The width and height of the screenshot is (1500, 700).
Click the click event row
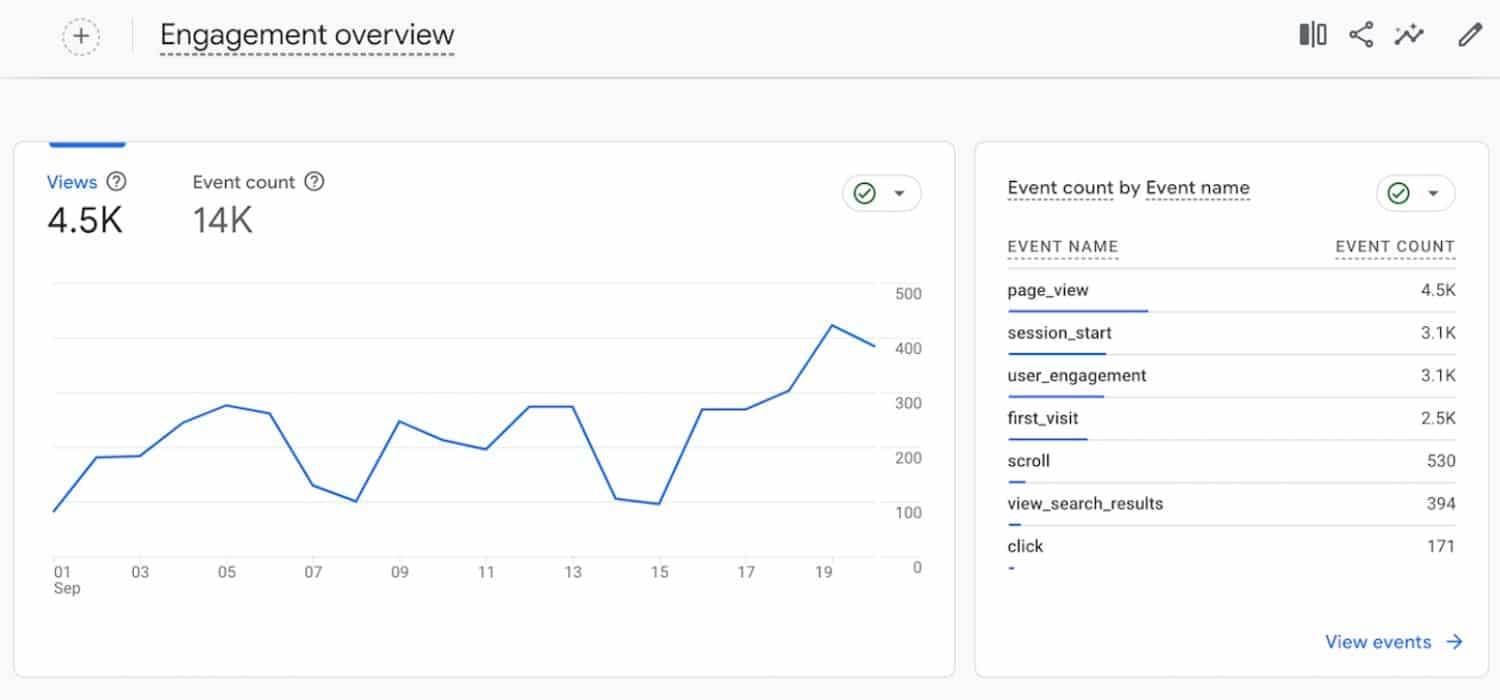[1231, 547]
